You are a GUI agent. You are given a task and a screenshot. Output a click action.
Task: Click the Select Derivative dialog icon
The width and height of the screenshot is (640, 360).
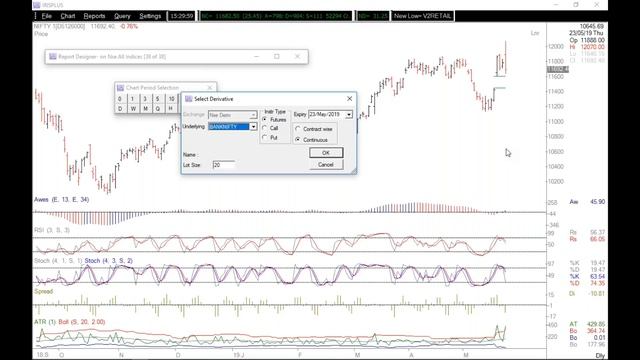click(188, 99)
